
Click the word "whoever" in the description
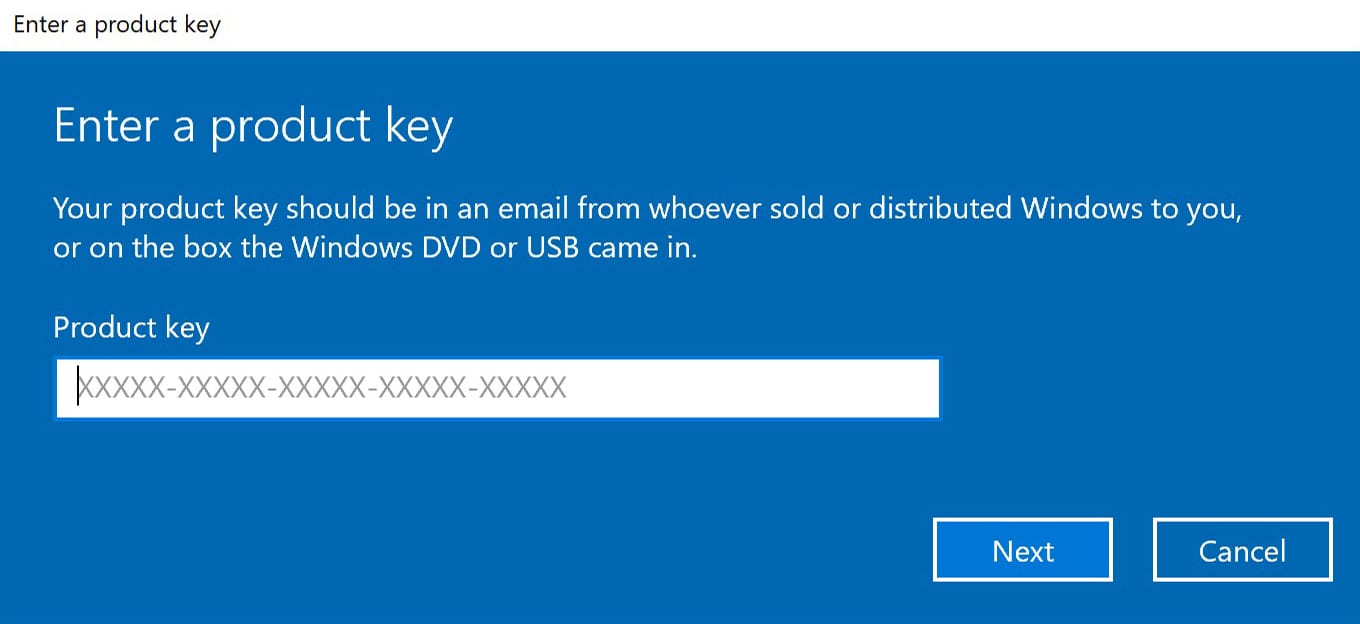[x=702, y=210]
